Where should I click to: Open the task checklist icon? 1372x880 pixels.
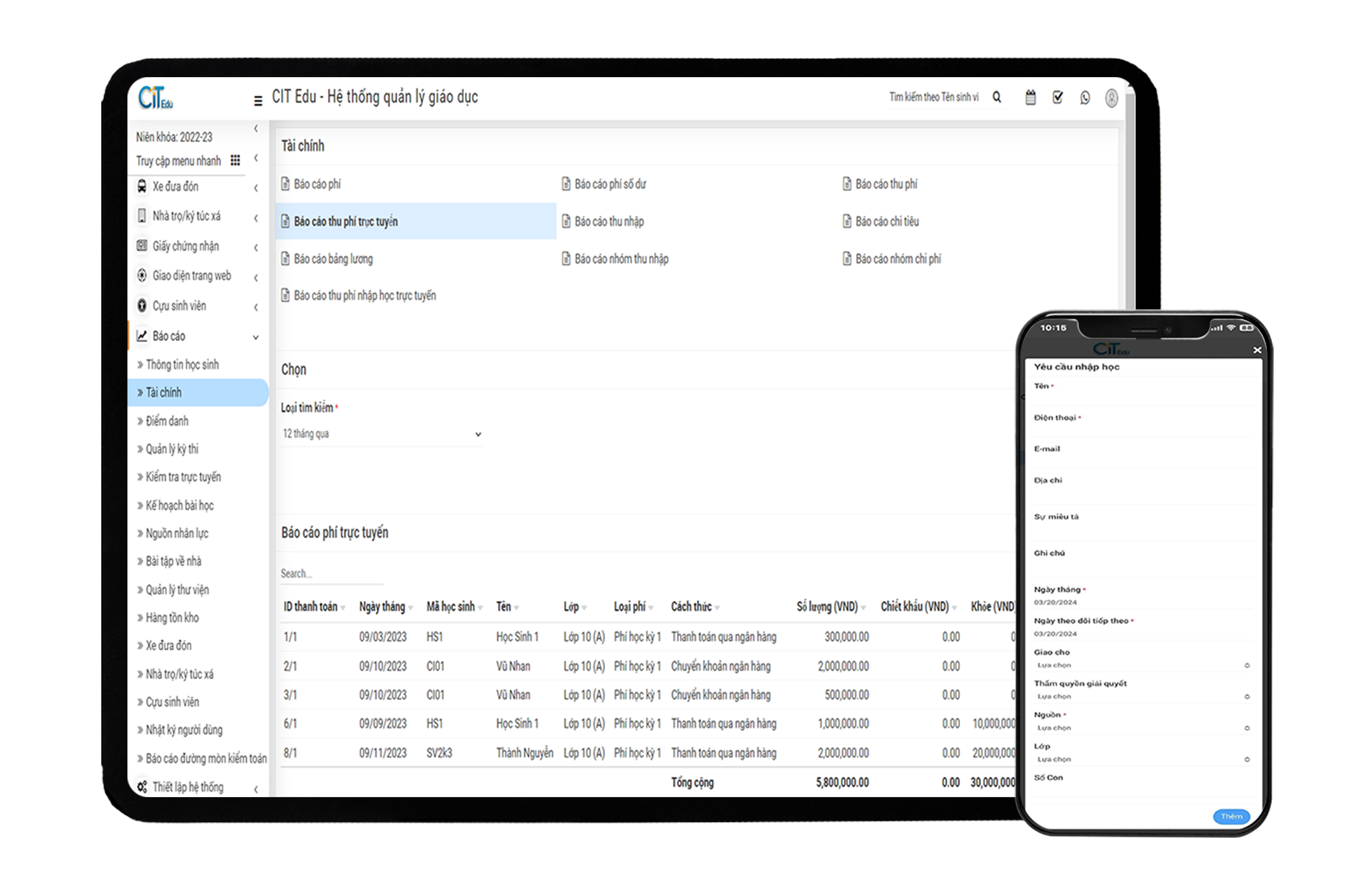pos(1057,97)
